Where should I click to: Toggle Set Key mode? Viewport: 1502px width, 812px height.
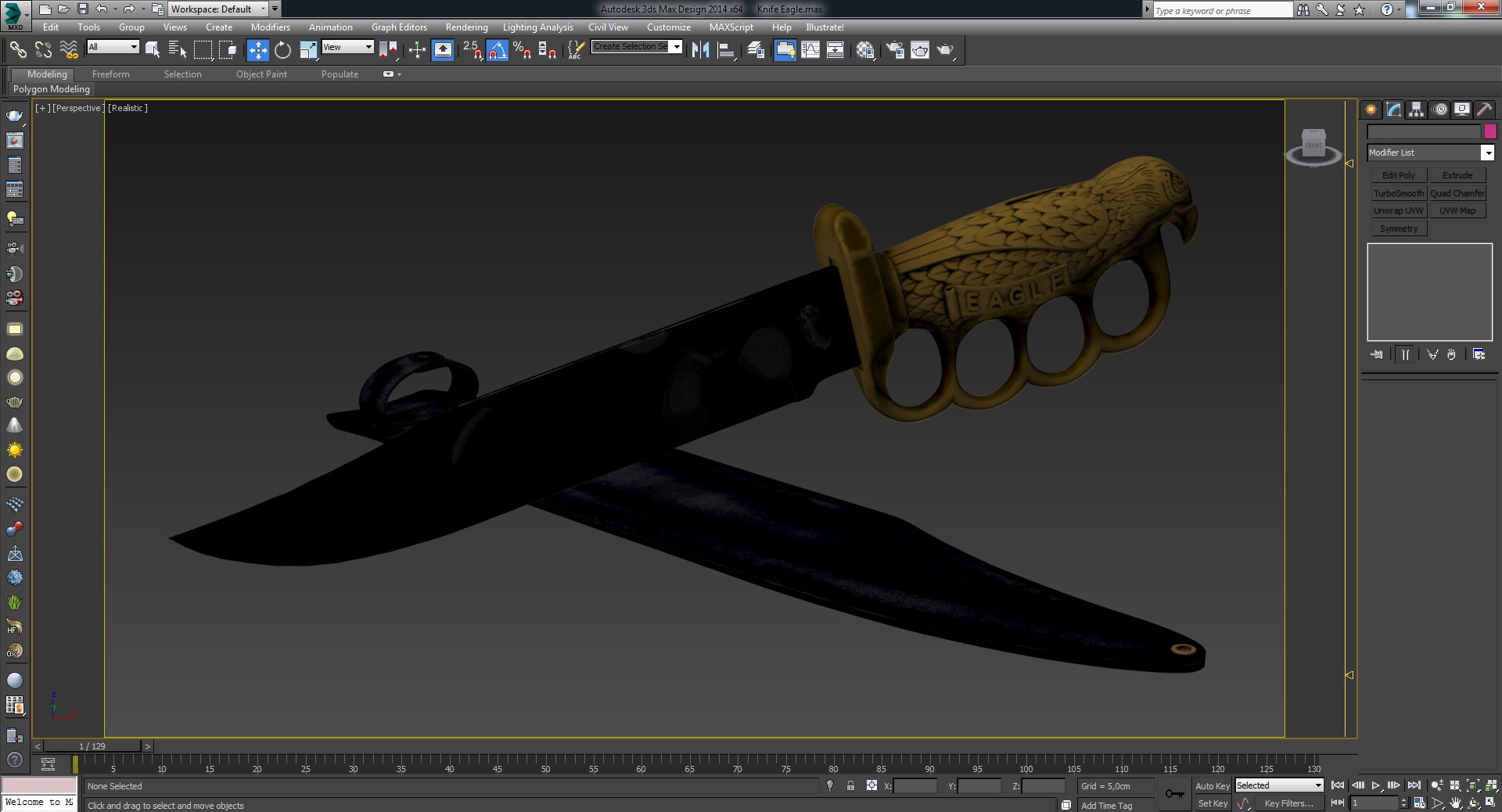coord(1213,803)
